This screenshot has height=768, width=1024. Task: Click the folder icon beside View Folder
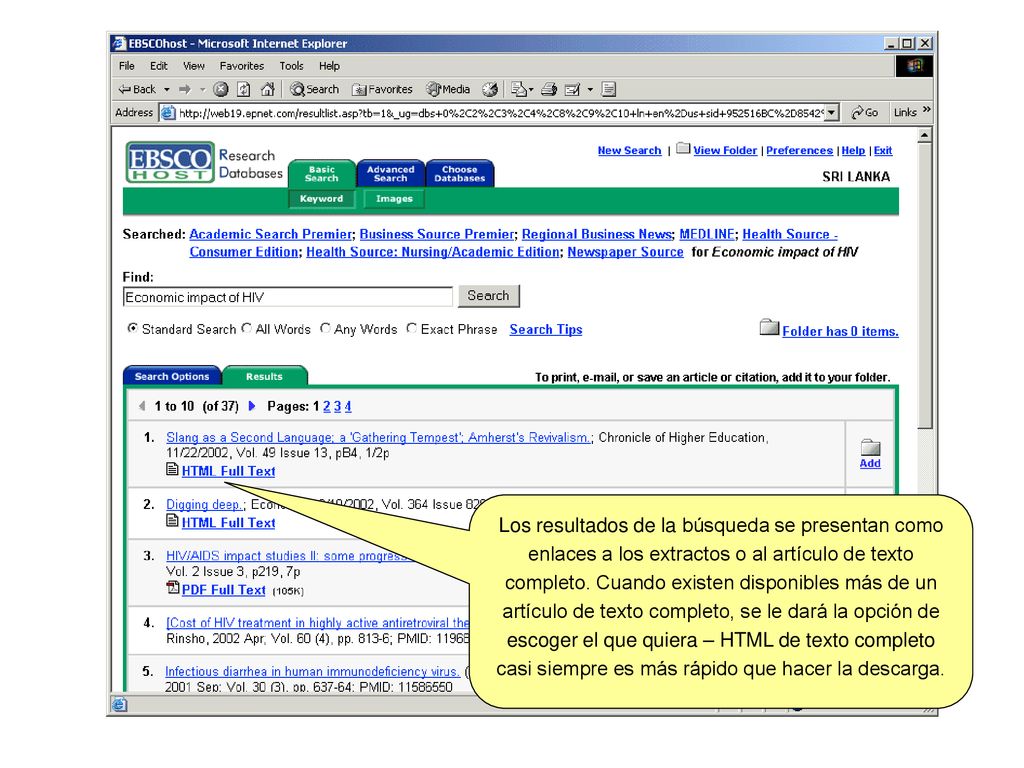683,148
